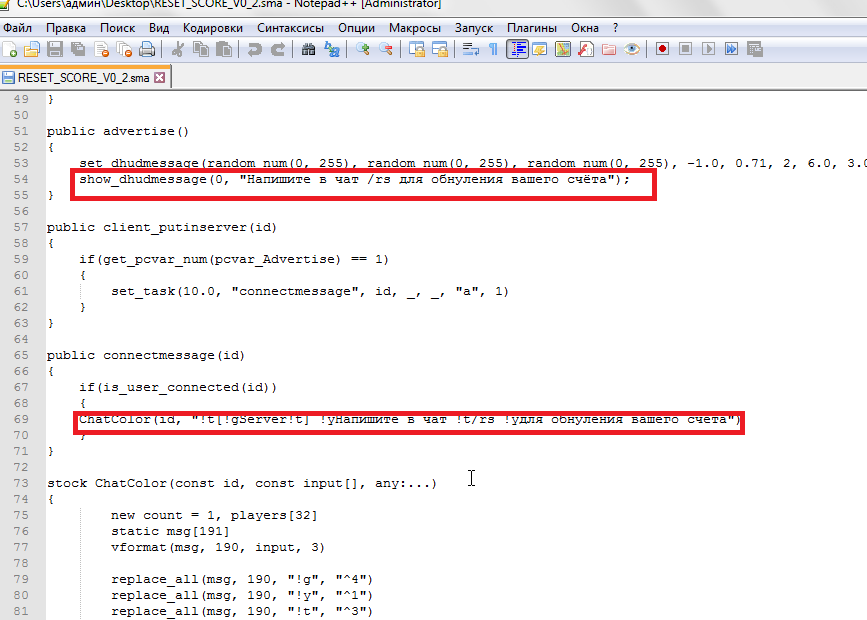
Task: Click the show_dhudmessage code line
Action: tap(354, 179)
